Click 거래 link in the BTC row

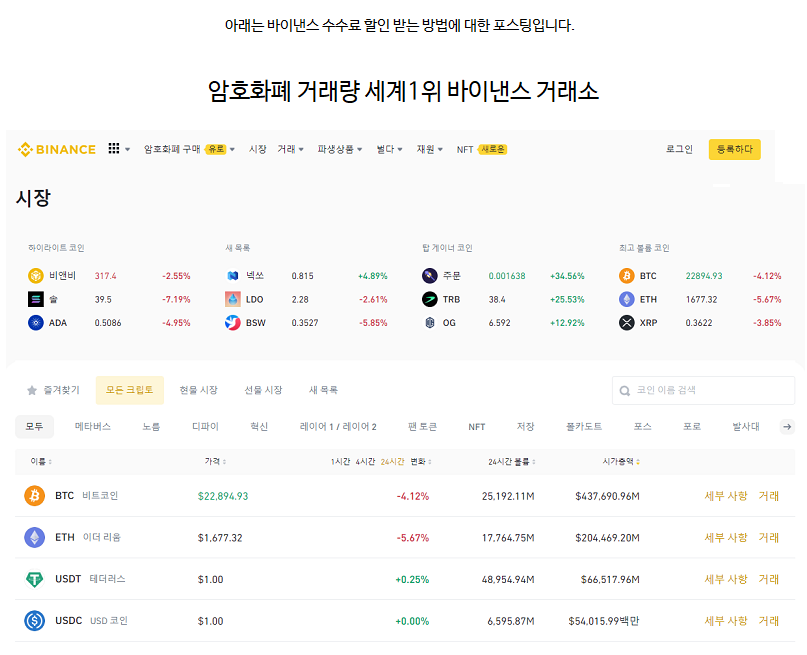[x=768, y=496]
